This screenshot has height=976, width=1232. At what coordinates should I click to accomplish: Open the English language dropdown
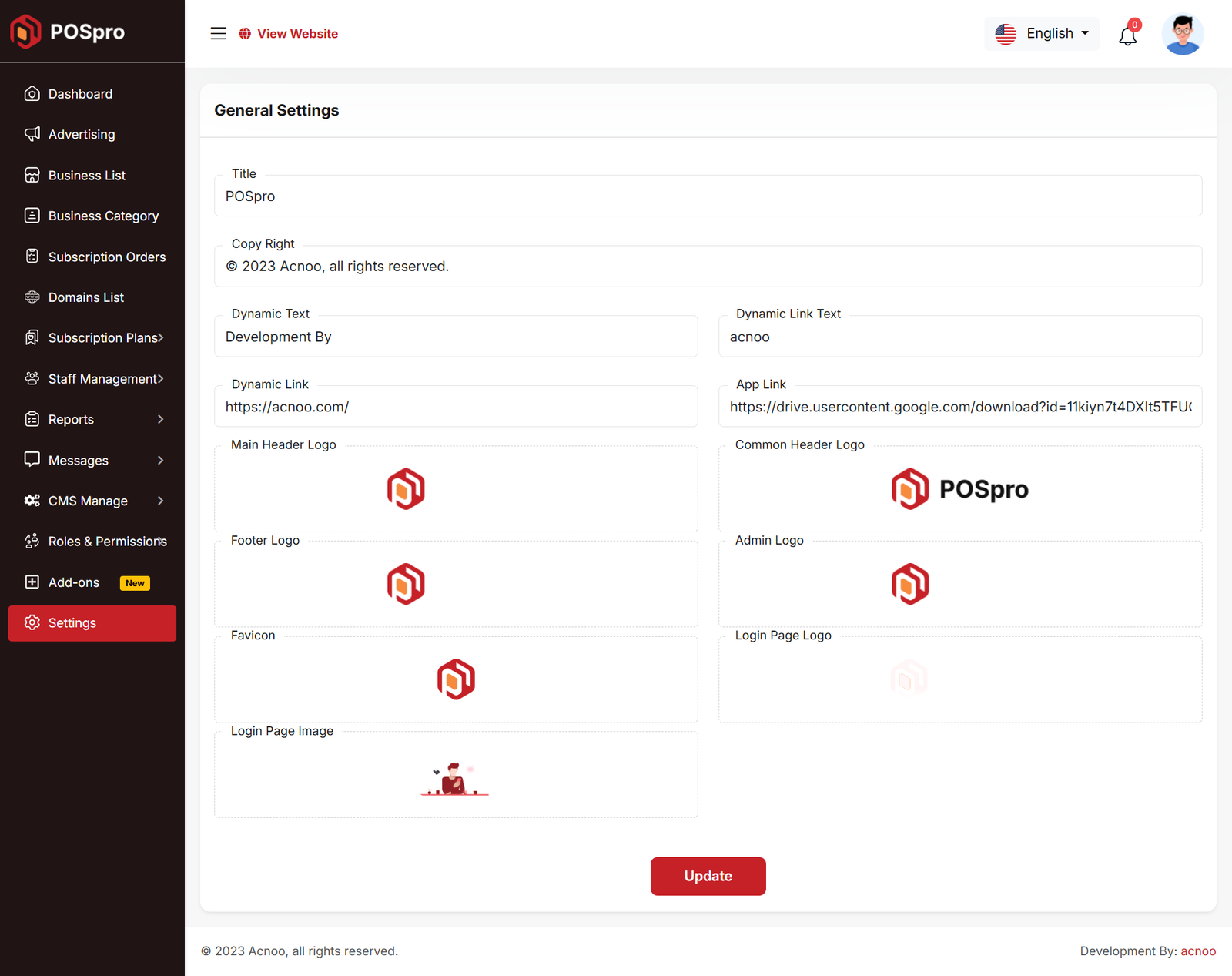[1042, 34]
